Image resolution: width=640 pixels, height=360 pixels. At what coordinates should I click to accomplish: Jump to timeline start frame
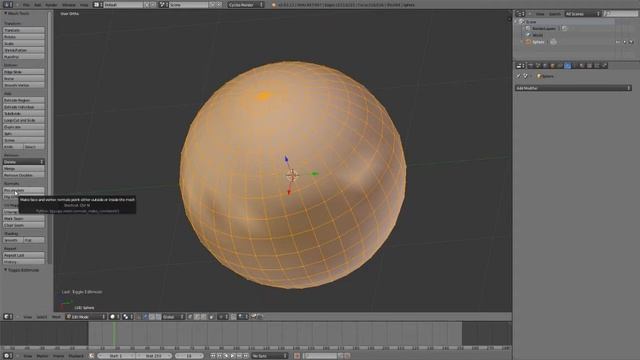click(213, 356)
